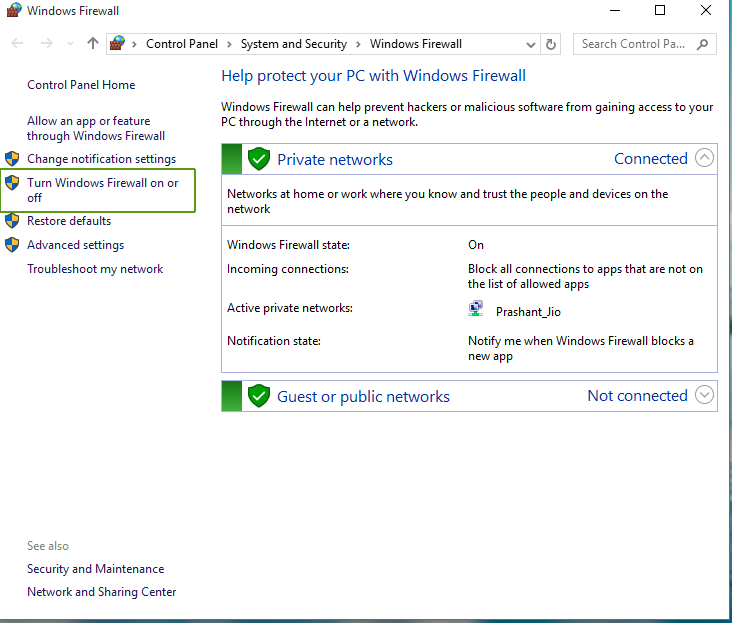Open Security and Maintenance link
This screenshot has height=623, width=732.
pos(95,569)
